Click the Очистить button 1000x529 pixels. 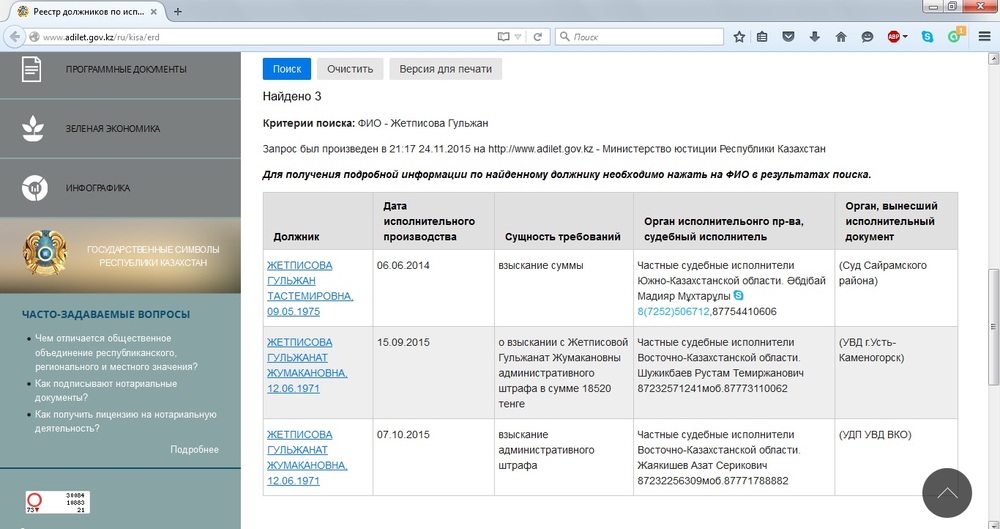(349, 69)
